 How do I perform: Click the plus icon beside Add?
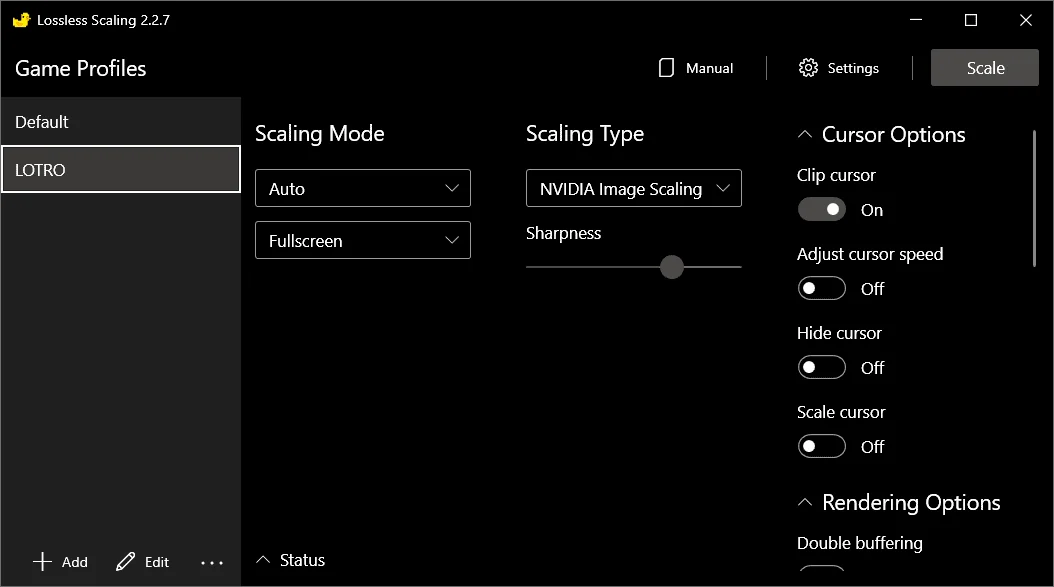42,561
